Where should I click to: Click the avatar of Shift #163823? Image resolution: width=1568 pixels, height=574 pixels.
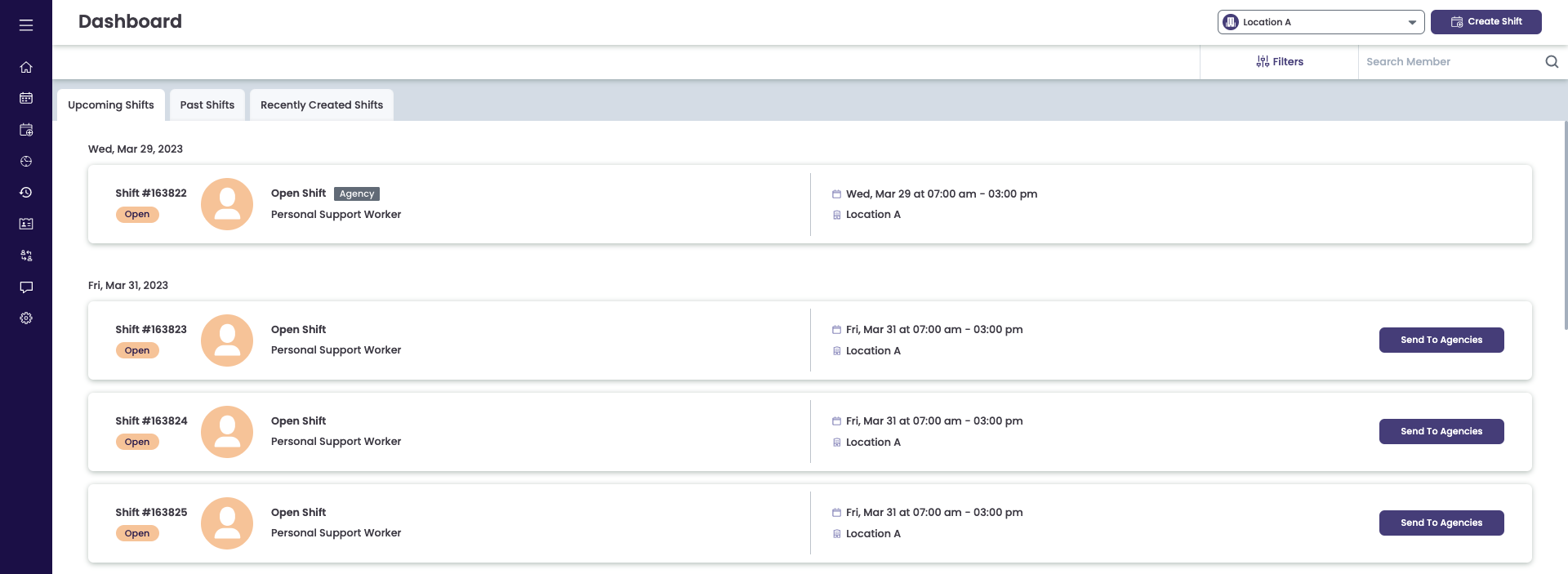pos(227,340)
